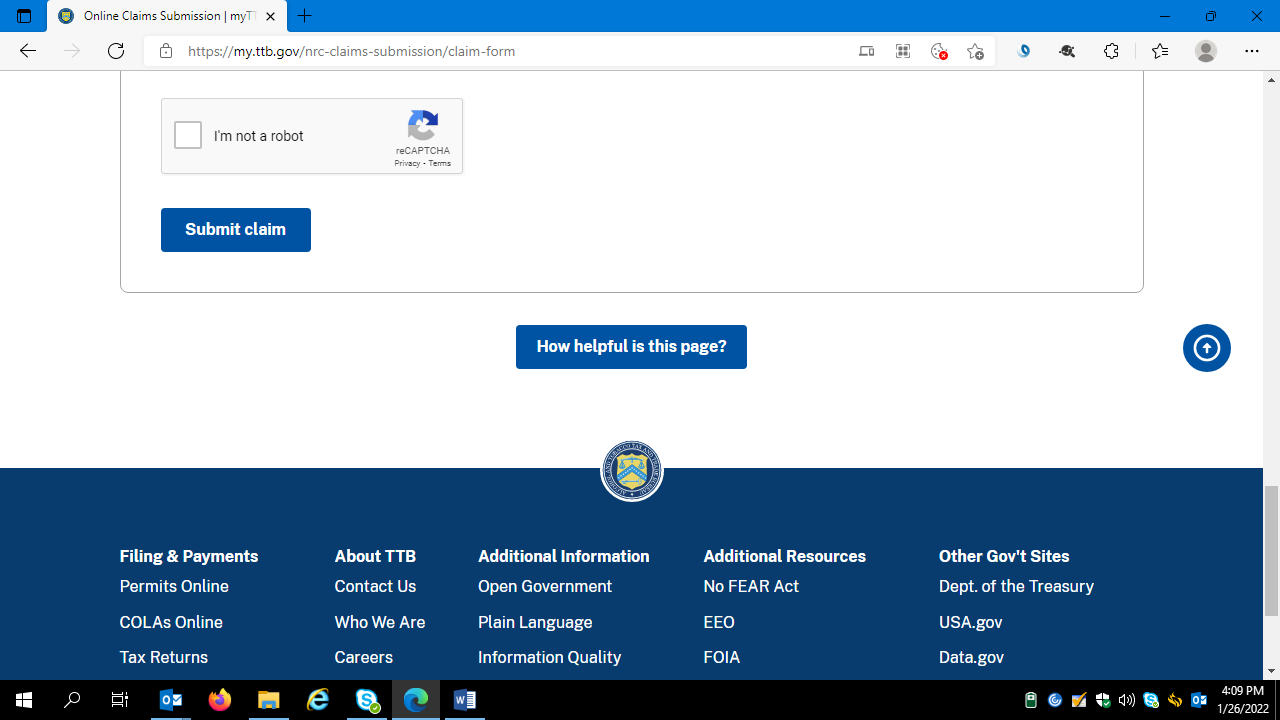Open Microsoft Word from the taskbar
1280x720 pixels.
[x=464, y=700]
